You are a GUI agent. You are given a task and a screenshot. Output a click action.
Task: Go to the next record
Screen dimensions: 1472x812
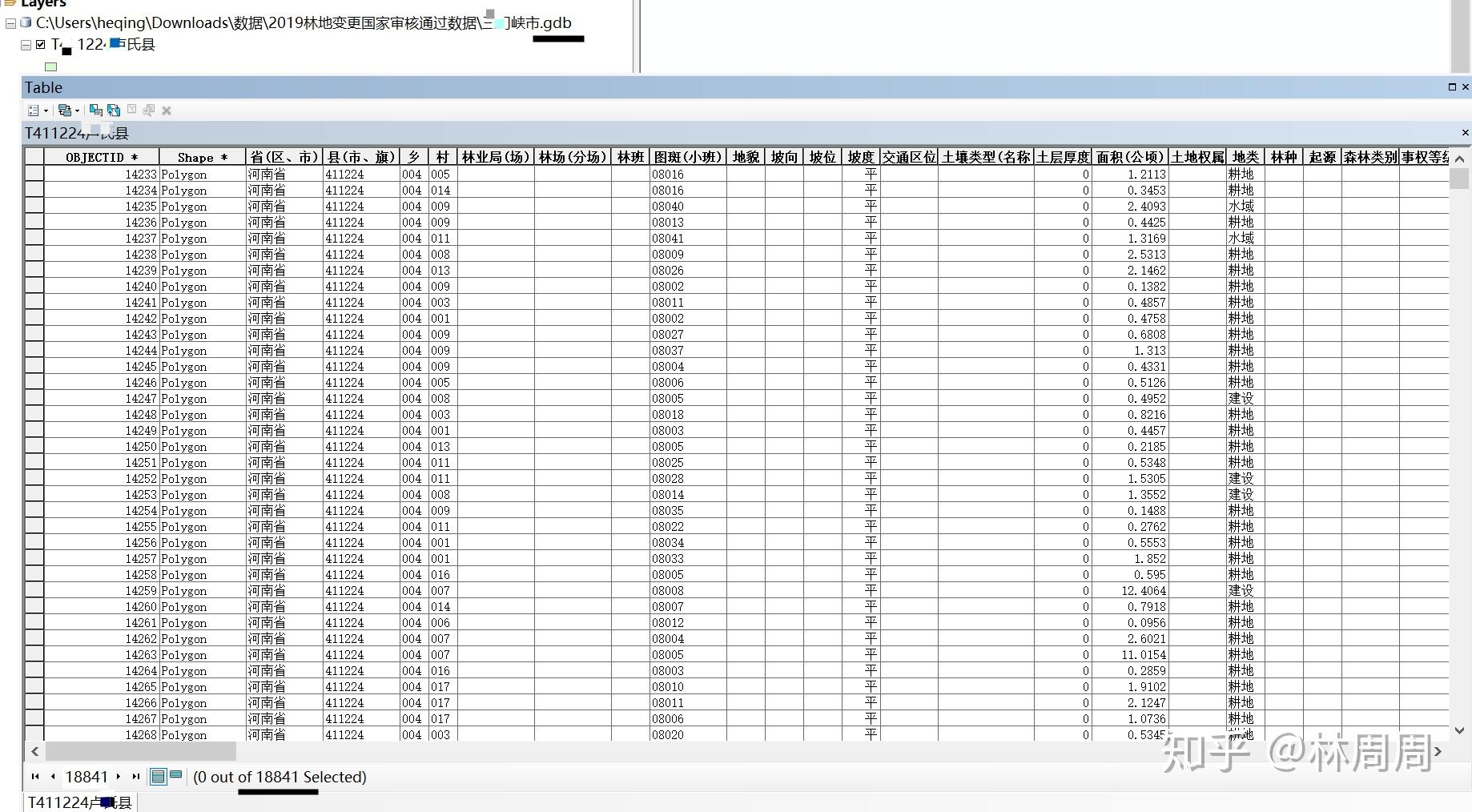[119, 776]
